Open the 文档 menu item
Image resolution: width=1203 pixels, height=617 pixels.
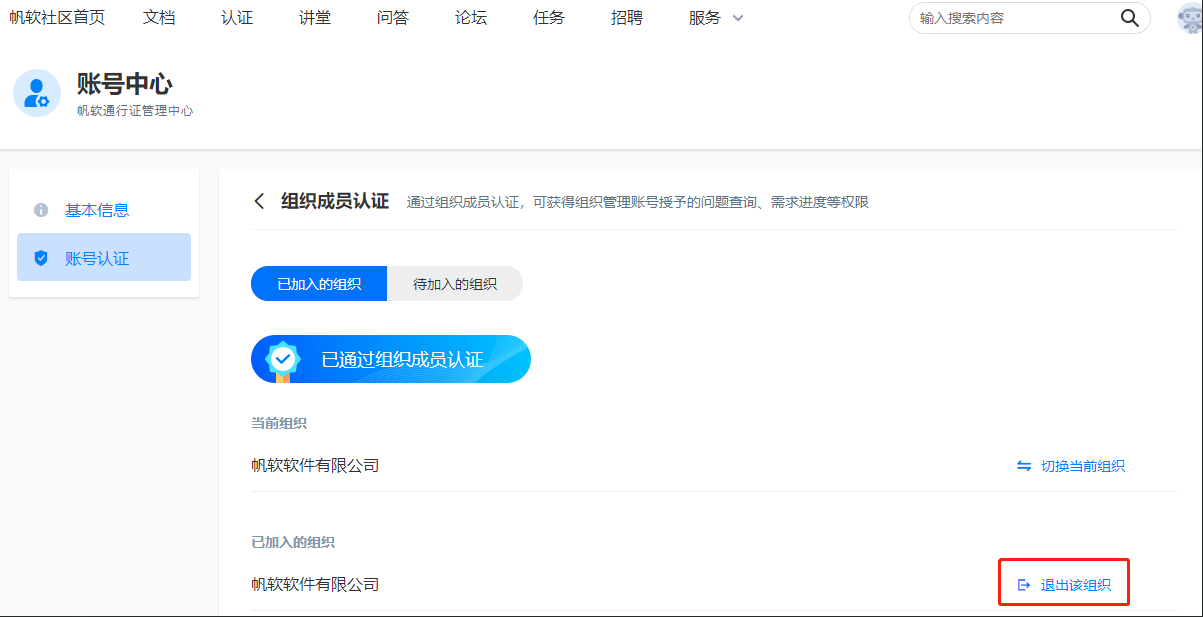coord(159,18)
